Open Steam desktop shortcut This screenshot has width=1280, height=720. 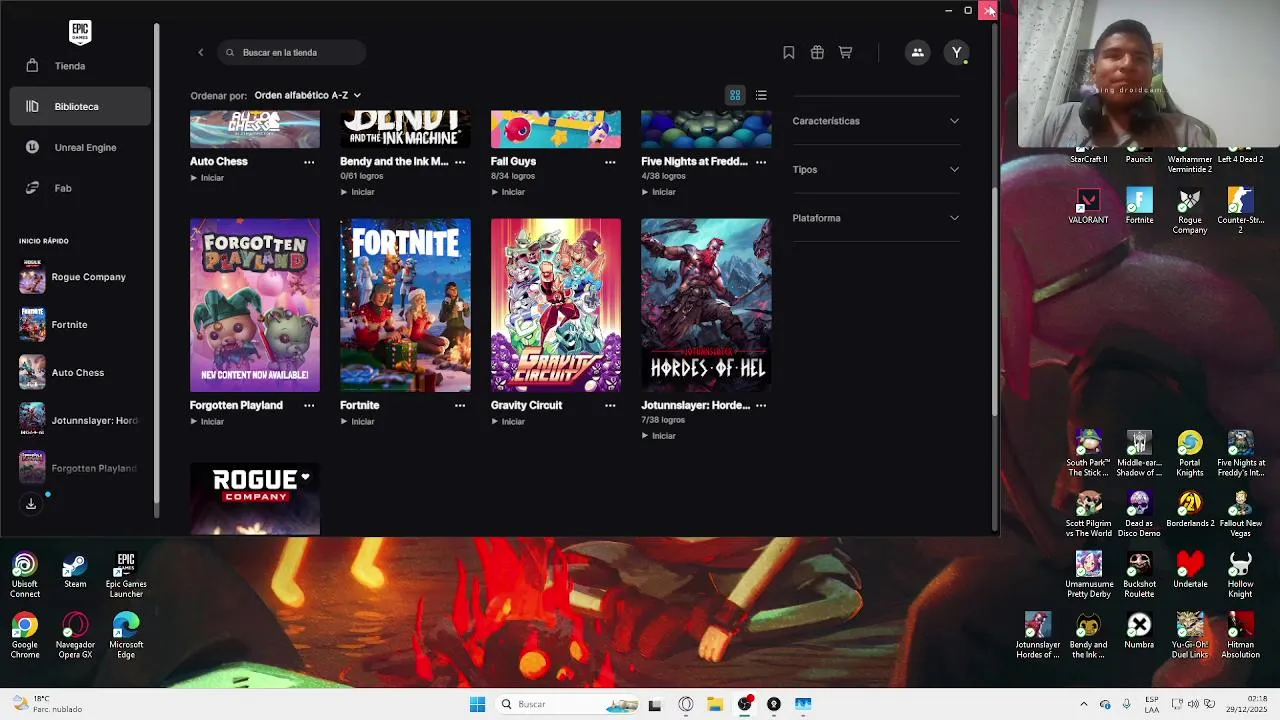coord(75,571)
